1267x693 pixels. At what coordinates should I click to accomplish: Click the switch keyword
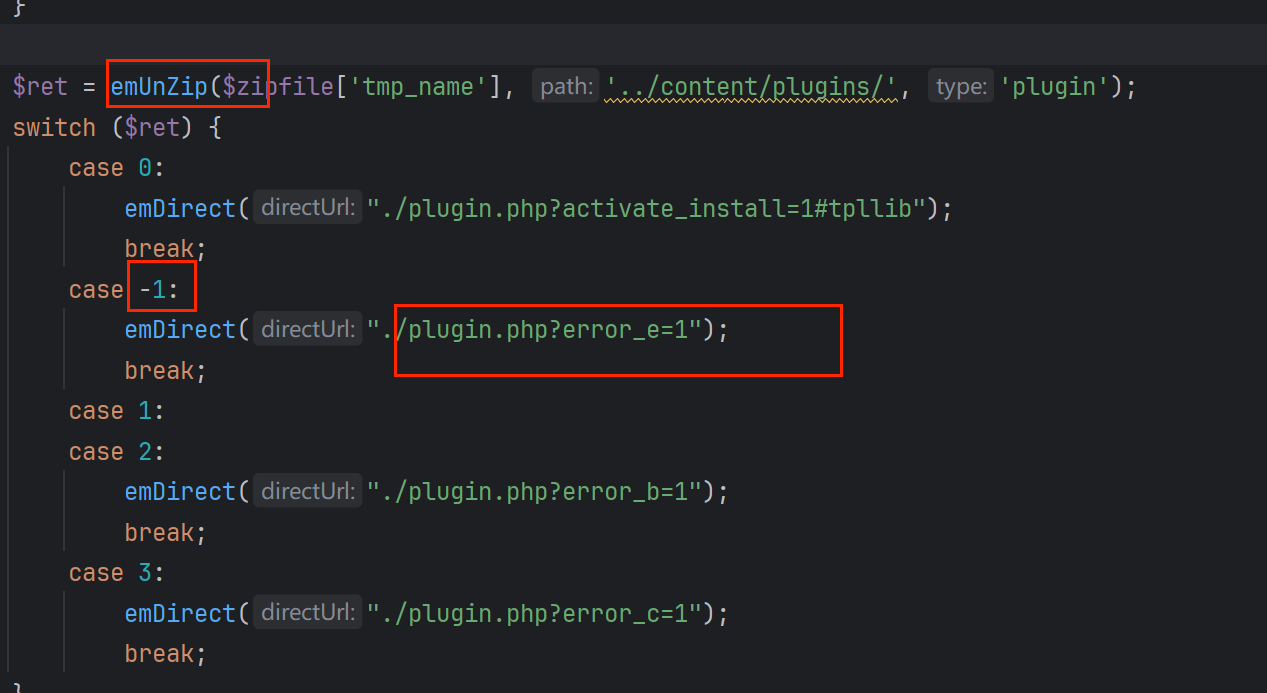(x=54, y=128)
